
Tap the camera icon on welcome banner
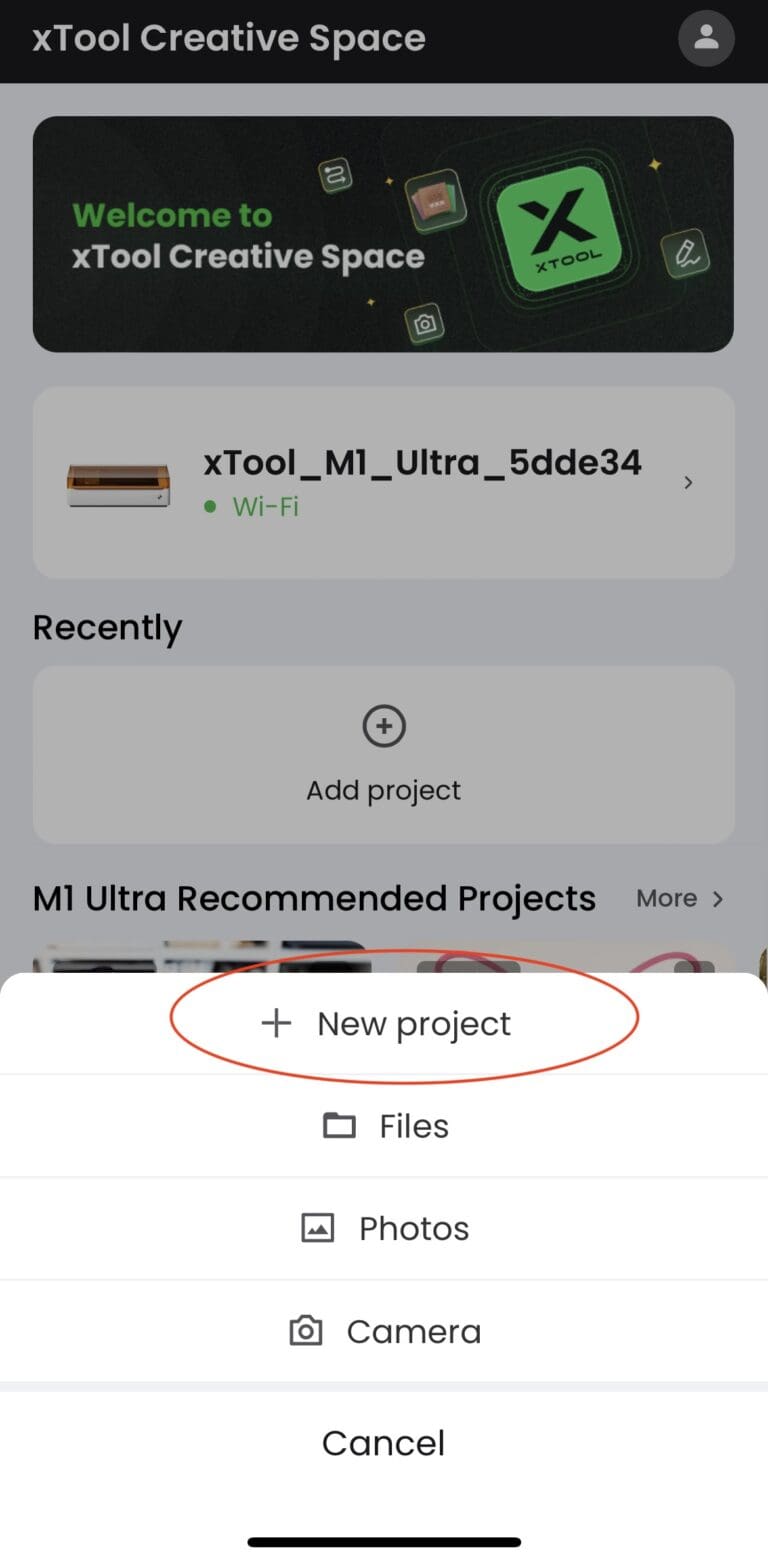(x=425, y=324)
